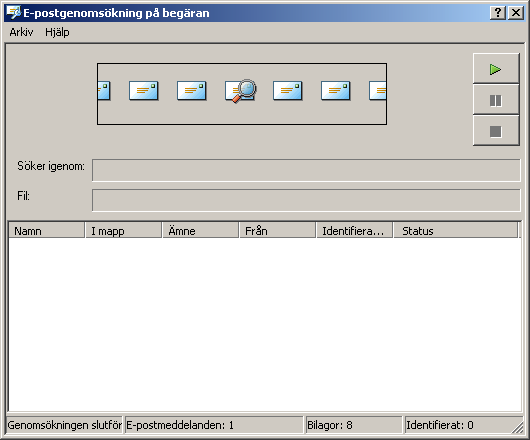Sort by the I mapp column header
530x440 pixels.
(123, 231)
